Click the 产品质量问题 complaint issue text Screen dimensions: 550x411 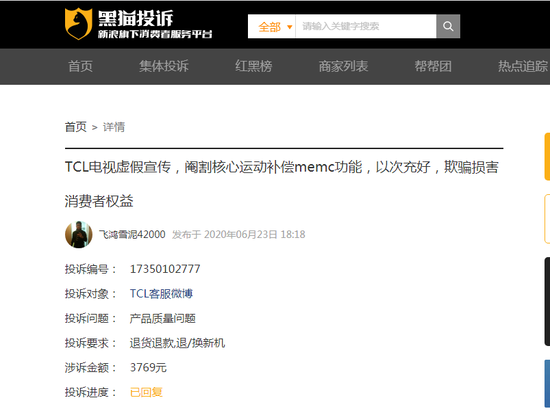point(162,318)
